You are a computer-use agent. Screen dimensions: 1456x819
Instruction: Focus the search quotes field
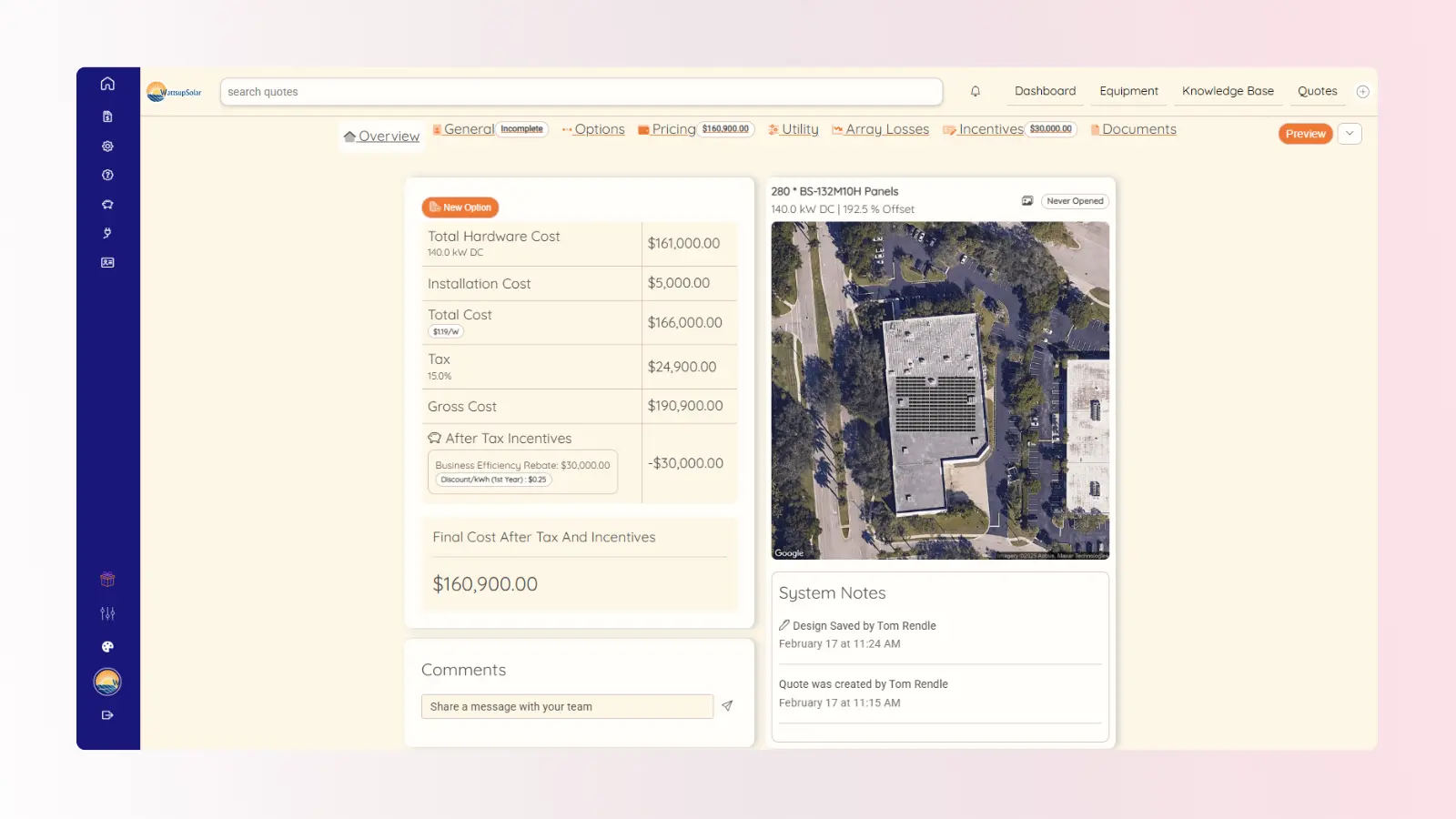pyautogui.click(x=581, y=92)
